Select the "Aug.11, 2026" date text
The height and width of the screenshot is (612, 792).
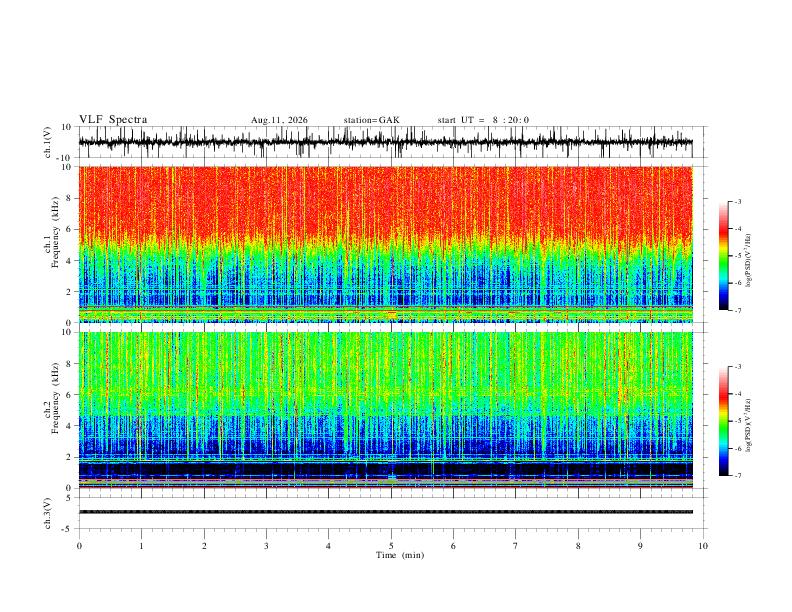point(279,120)
